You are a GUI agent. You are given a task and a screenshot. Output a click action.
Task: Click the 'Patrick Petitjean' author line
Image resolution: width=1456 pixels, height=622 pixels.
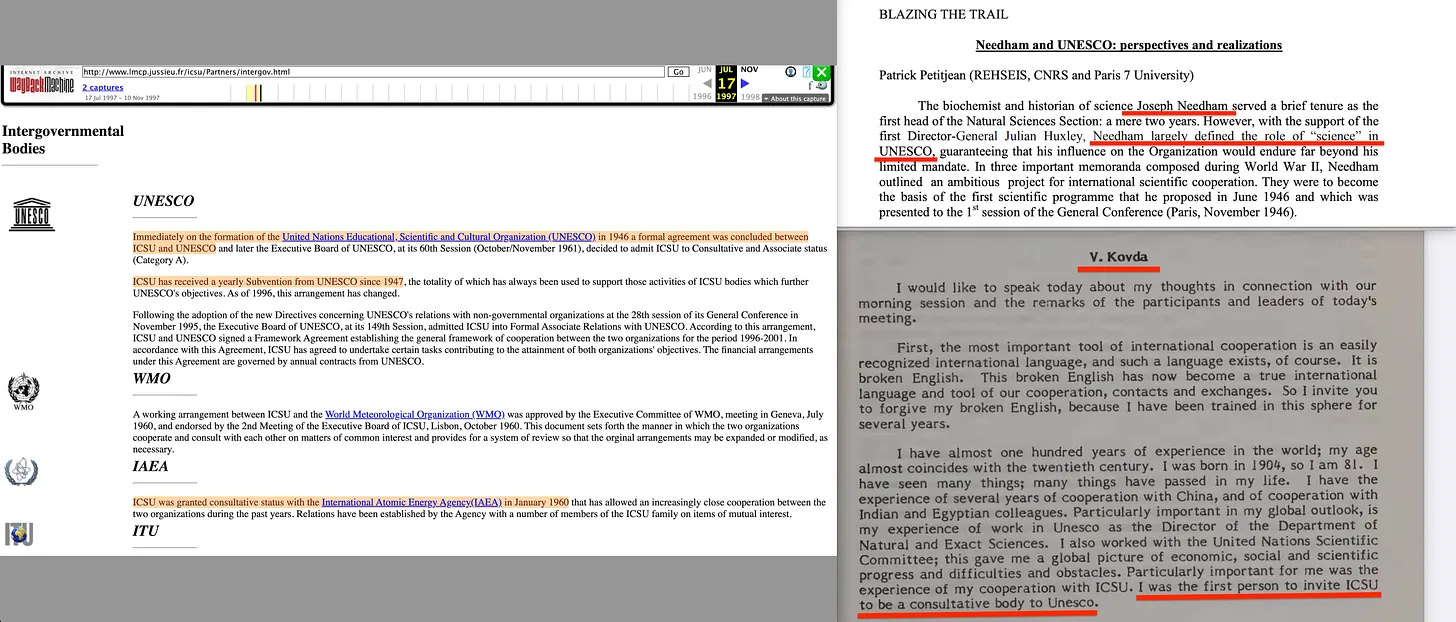pyautogui.click(x=1036, y=75)
